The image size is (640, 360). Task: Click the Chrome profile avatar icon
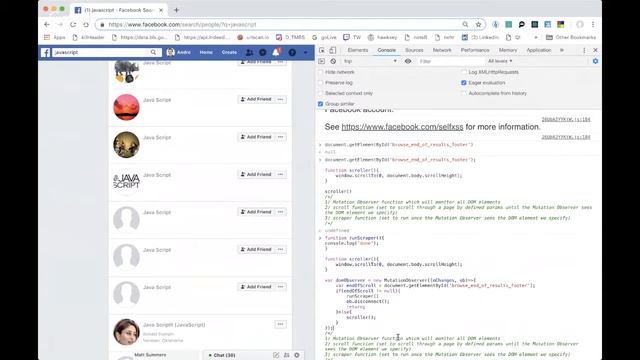580,24
